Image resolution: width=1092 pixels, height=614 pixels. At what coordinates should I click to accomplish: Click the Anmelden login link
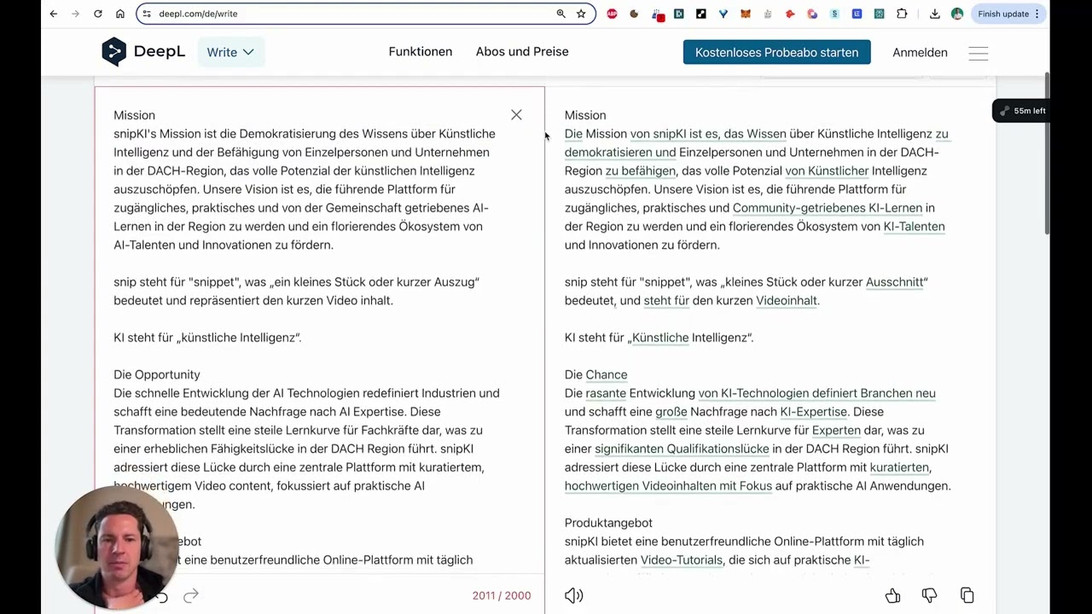(919, 52)
